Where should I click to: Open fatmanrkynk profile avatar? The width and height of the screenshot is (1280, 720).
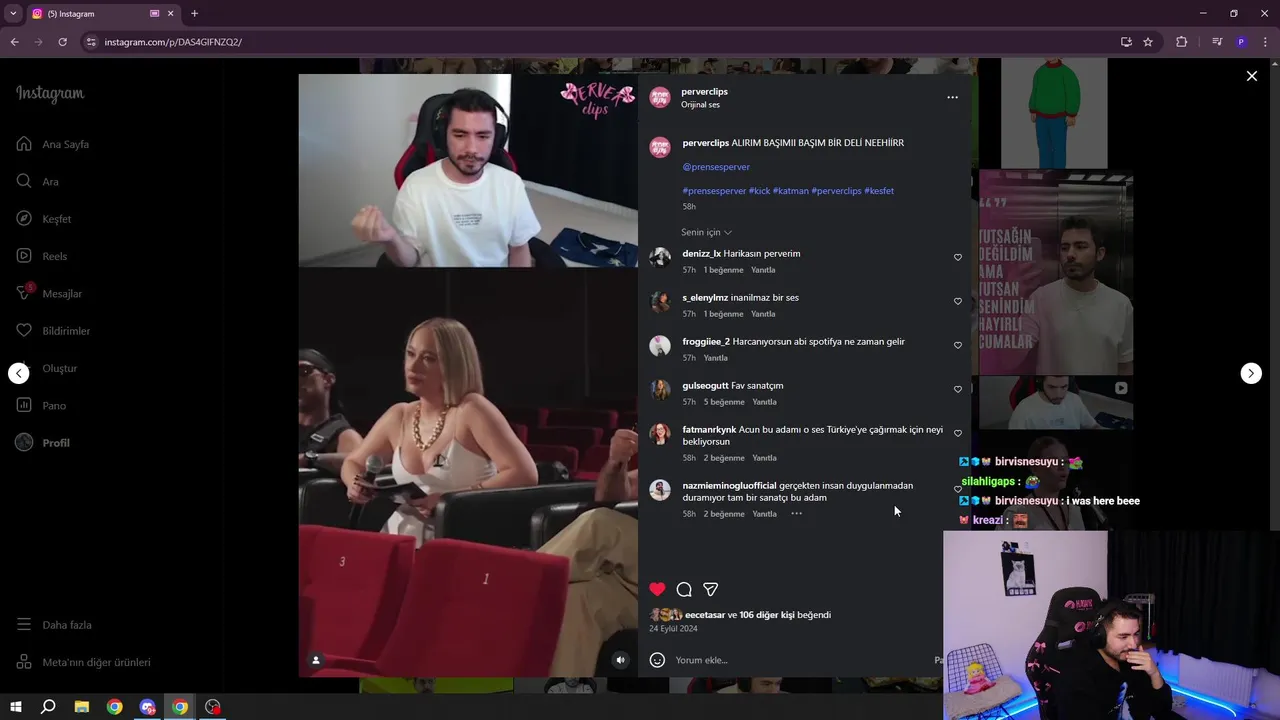(x=660, y=434)
